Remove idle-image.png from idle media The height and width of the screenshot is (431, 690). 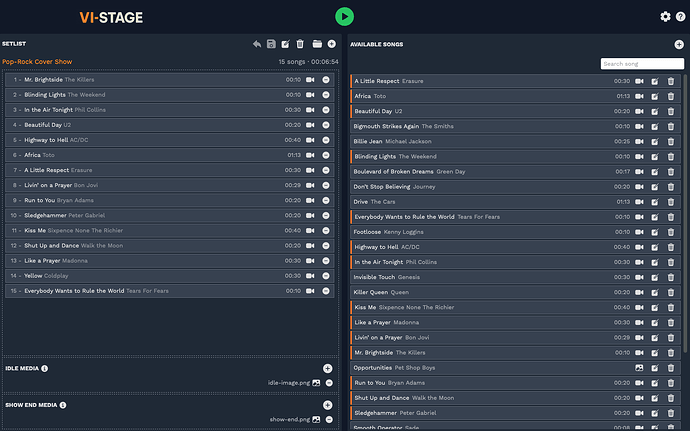pyautogui.click(x=329, y=383)
